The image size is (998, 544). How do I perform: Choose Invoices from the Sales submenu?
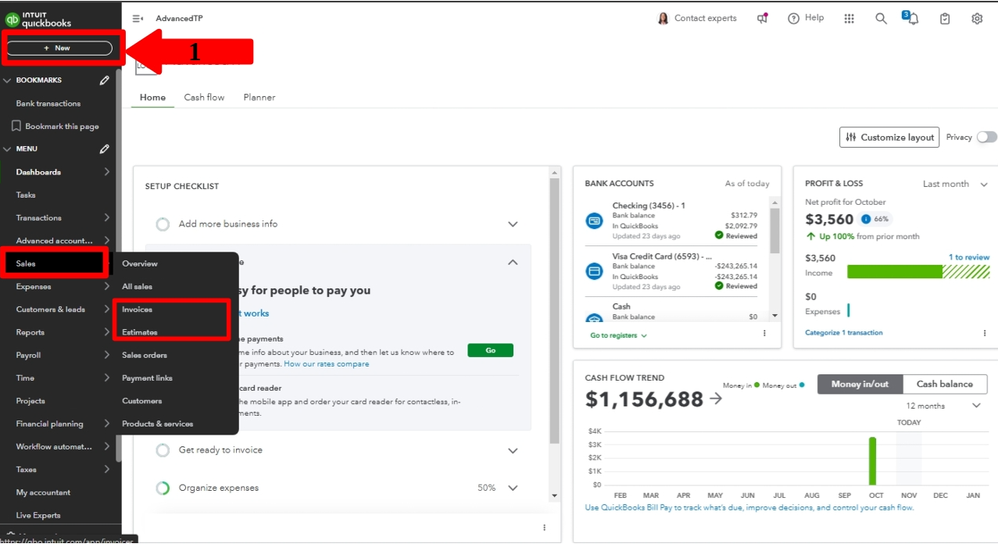[x=137, y=310]
